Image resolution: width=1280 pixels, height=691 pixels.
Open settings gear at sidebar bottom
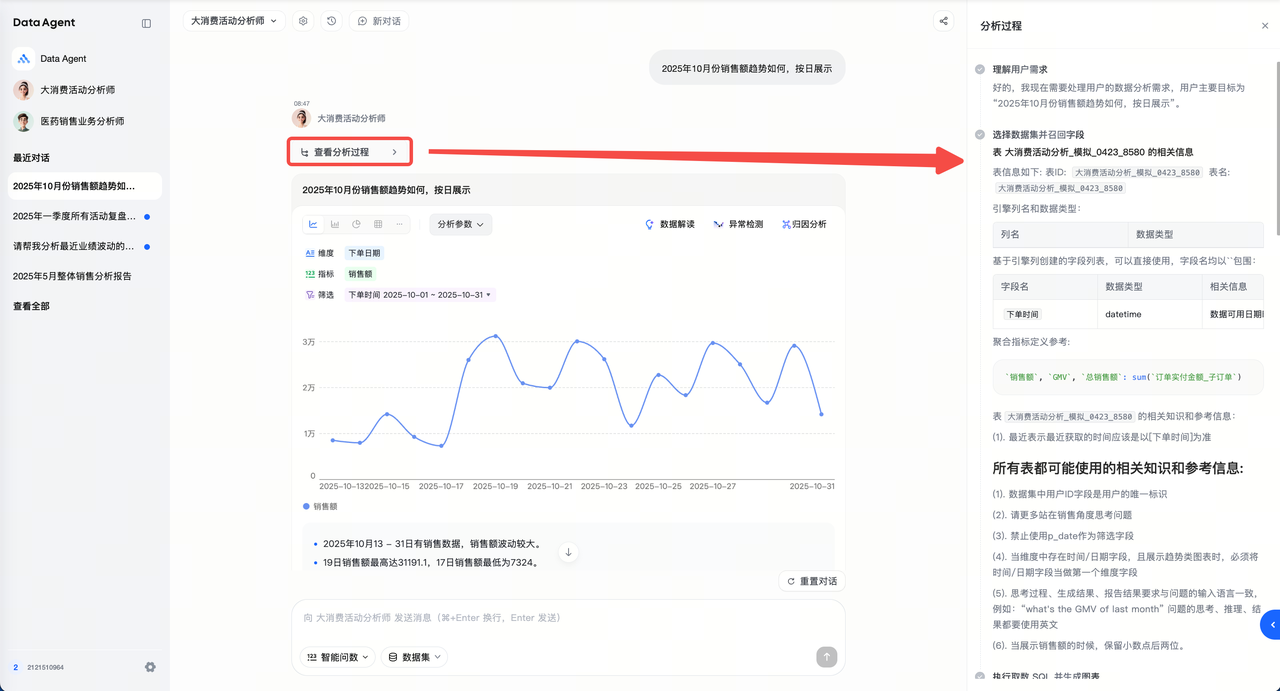[x=150, y=667]
